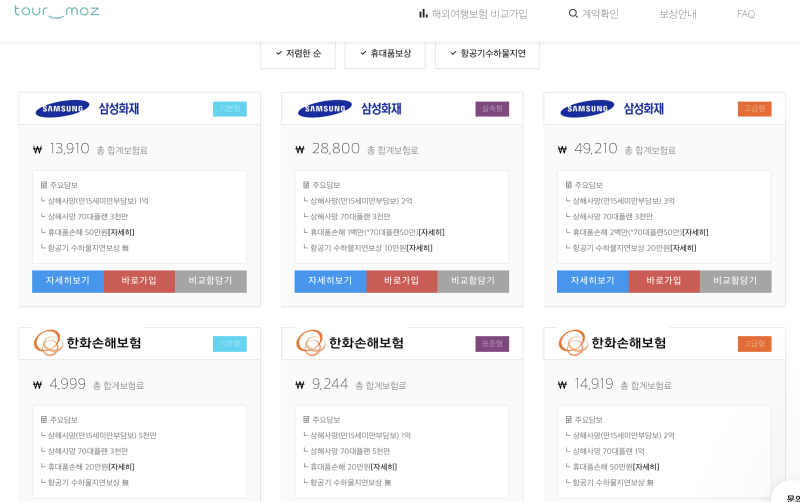Screen dimensions: 800x502
Task: Open 자세히 link for 수하물지연보상 10만원, Samsung 28,800
Action: tap(419, 248)
